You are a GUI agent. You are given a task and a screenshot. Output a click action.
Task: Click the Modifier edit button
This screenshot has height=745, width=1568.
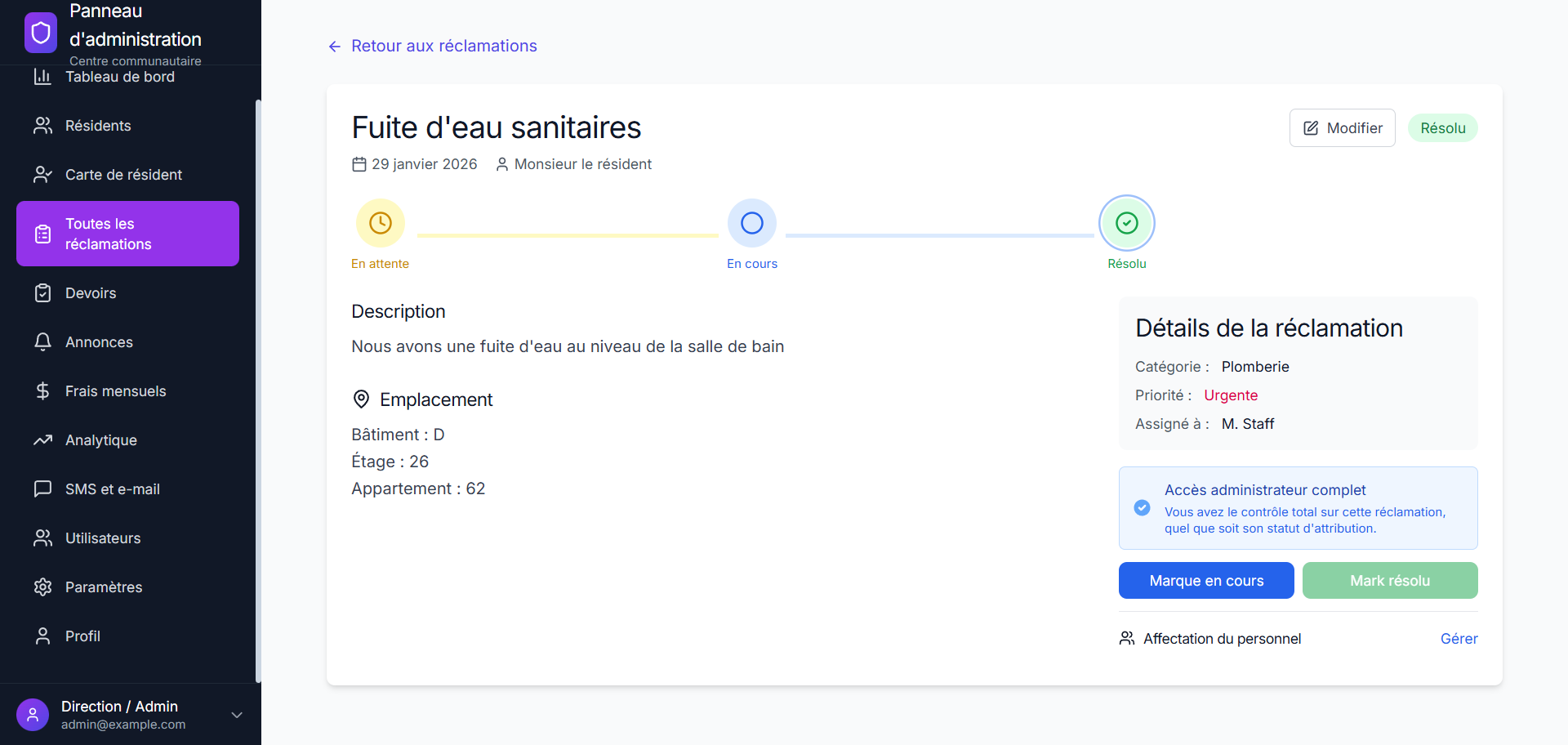pyautogui.click(x=1342, y=128)
